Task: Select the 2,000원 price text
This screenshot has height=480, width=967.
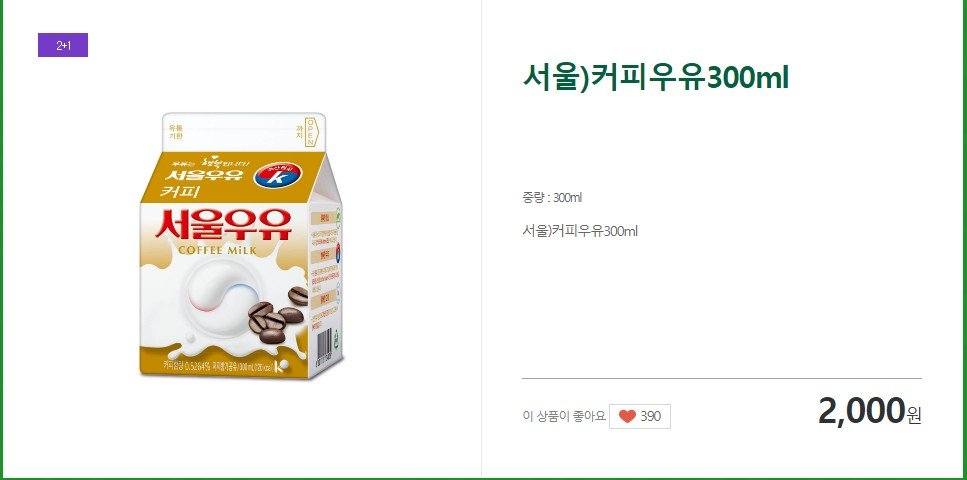Action: click(x=870, y=411)
